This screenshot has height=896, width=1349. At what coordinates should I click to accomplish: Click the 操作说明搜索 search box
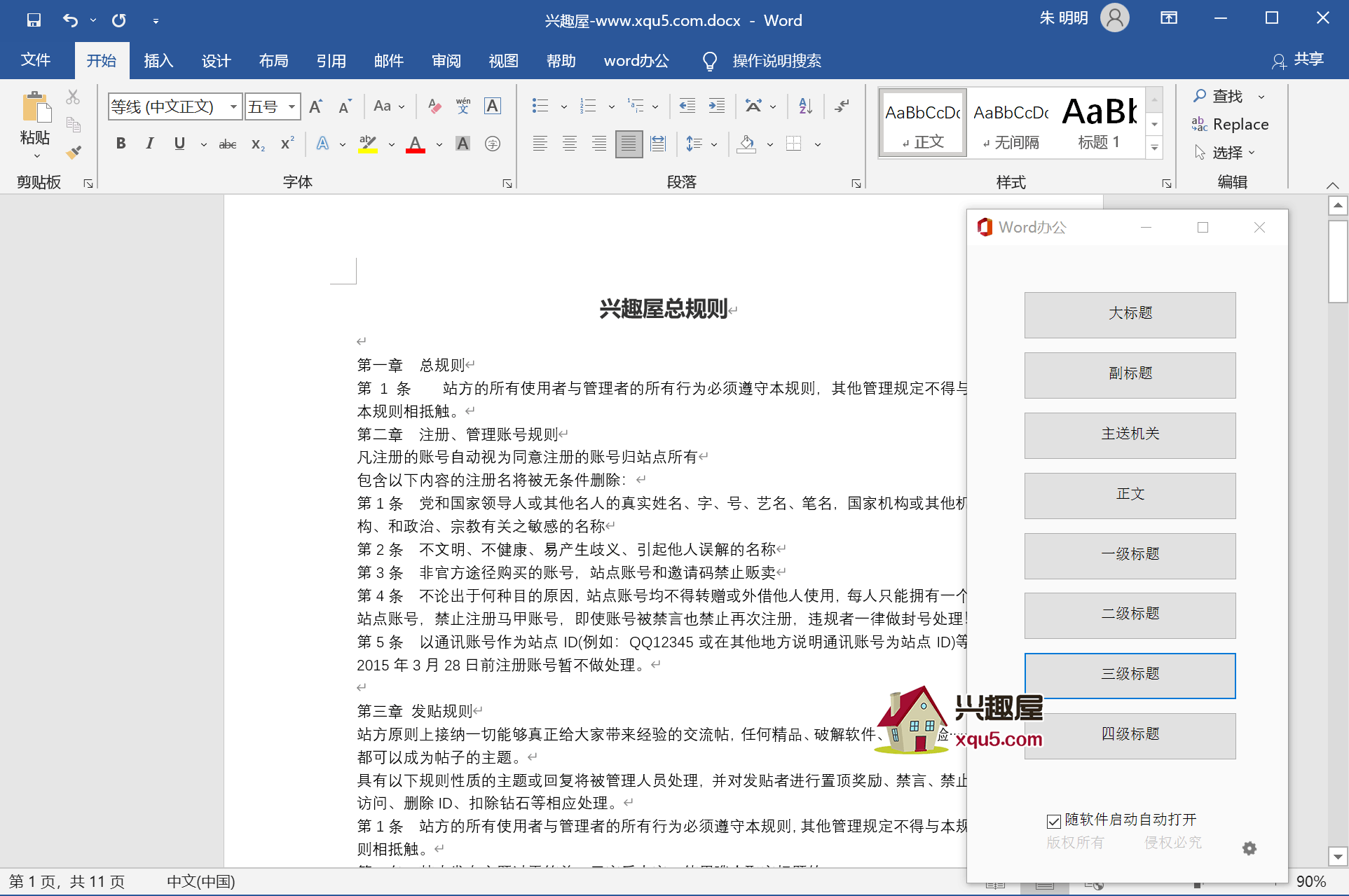coord(776,61)
